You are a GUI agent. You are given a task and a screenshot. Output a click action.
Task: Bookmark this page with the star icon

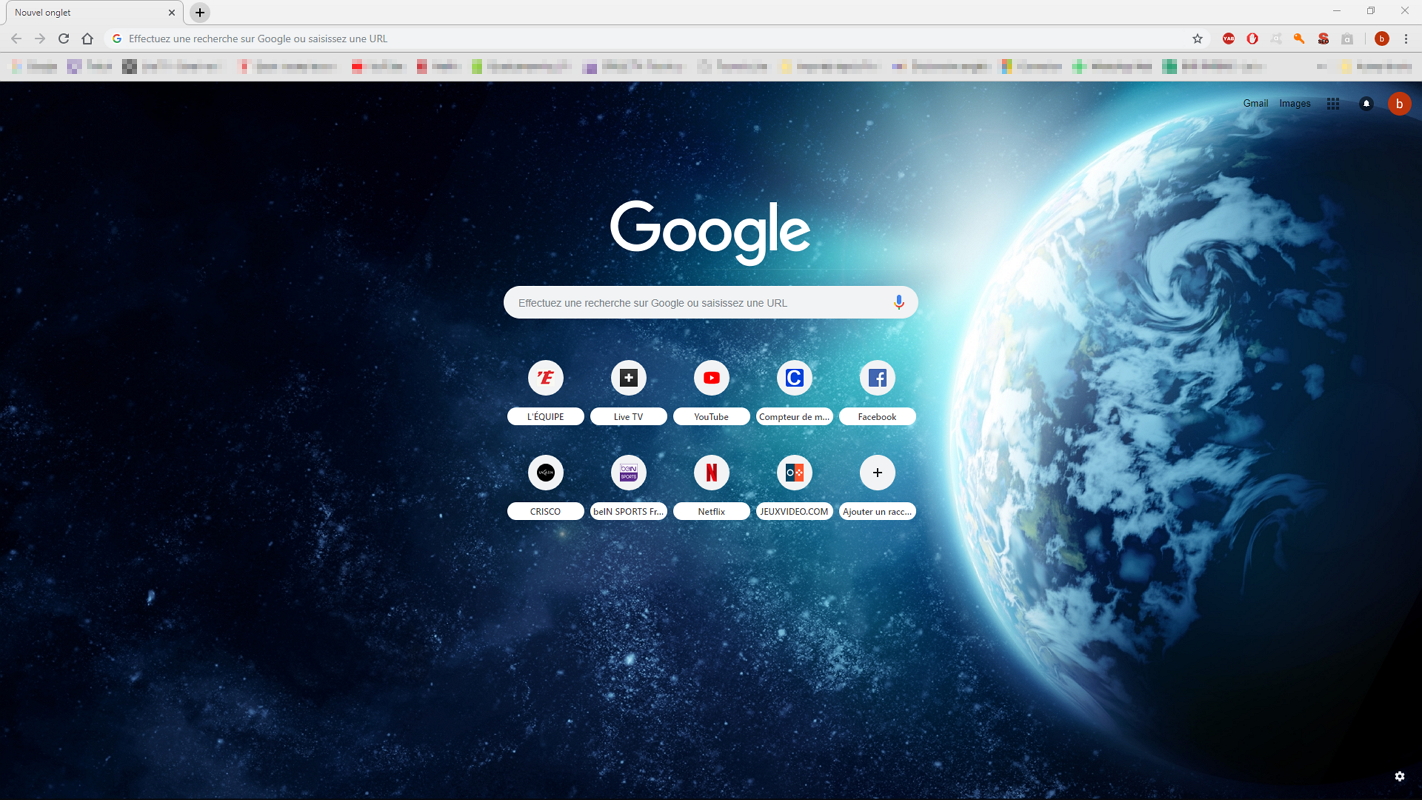[x=1197, y=39]
